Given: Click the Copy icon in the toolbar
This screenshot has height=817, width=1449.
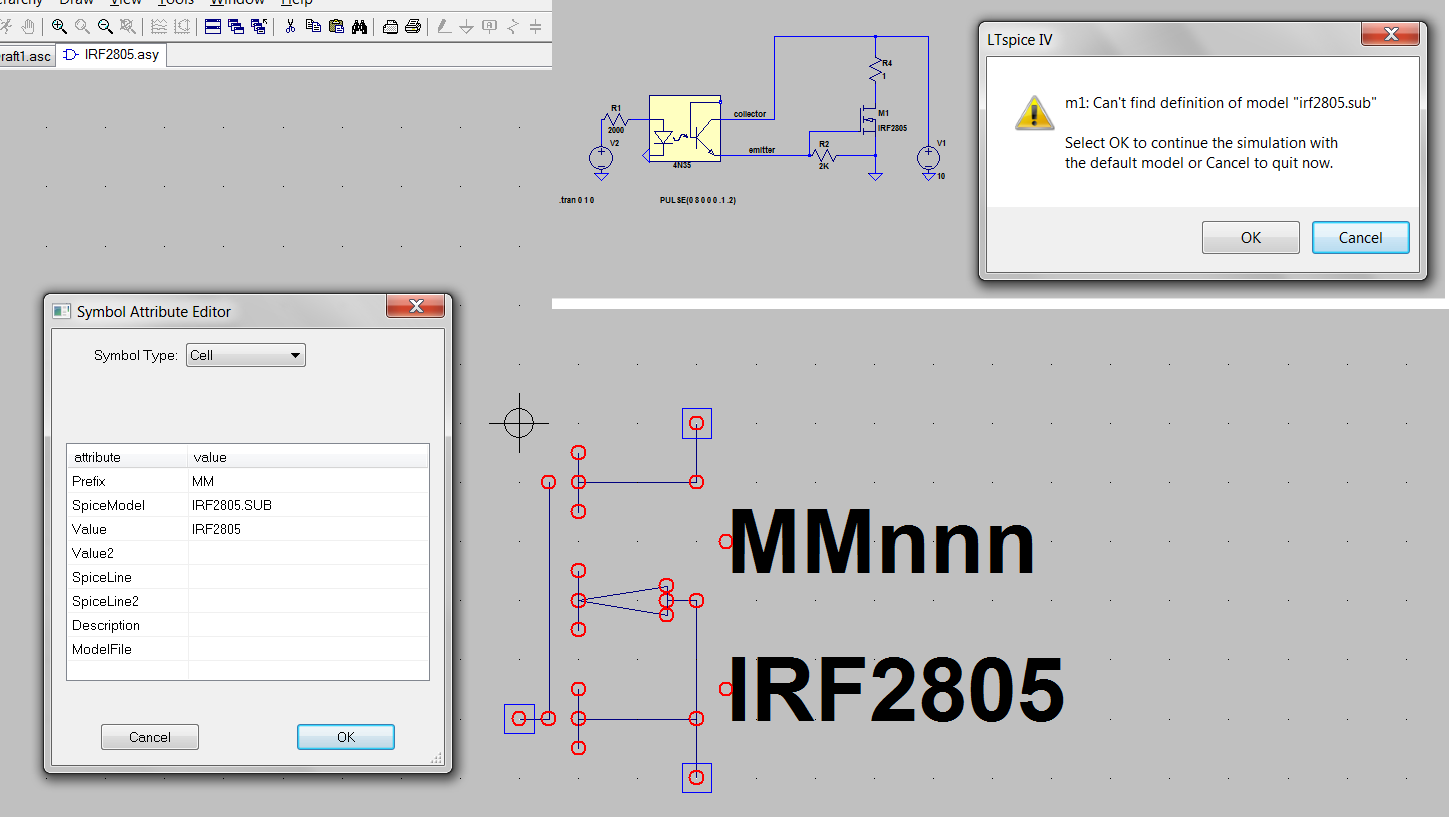Looking at the screenshot, I should (313, 26).
